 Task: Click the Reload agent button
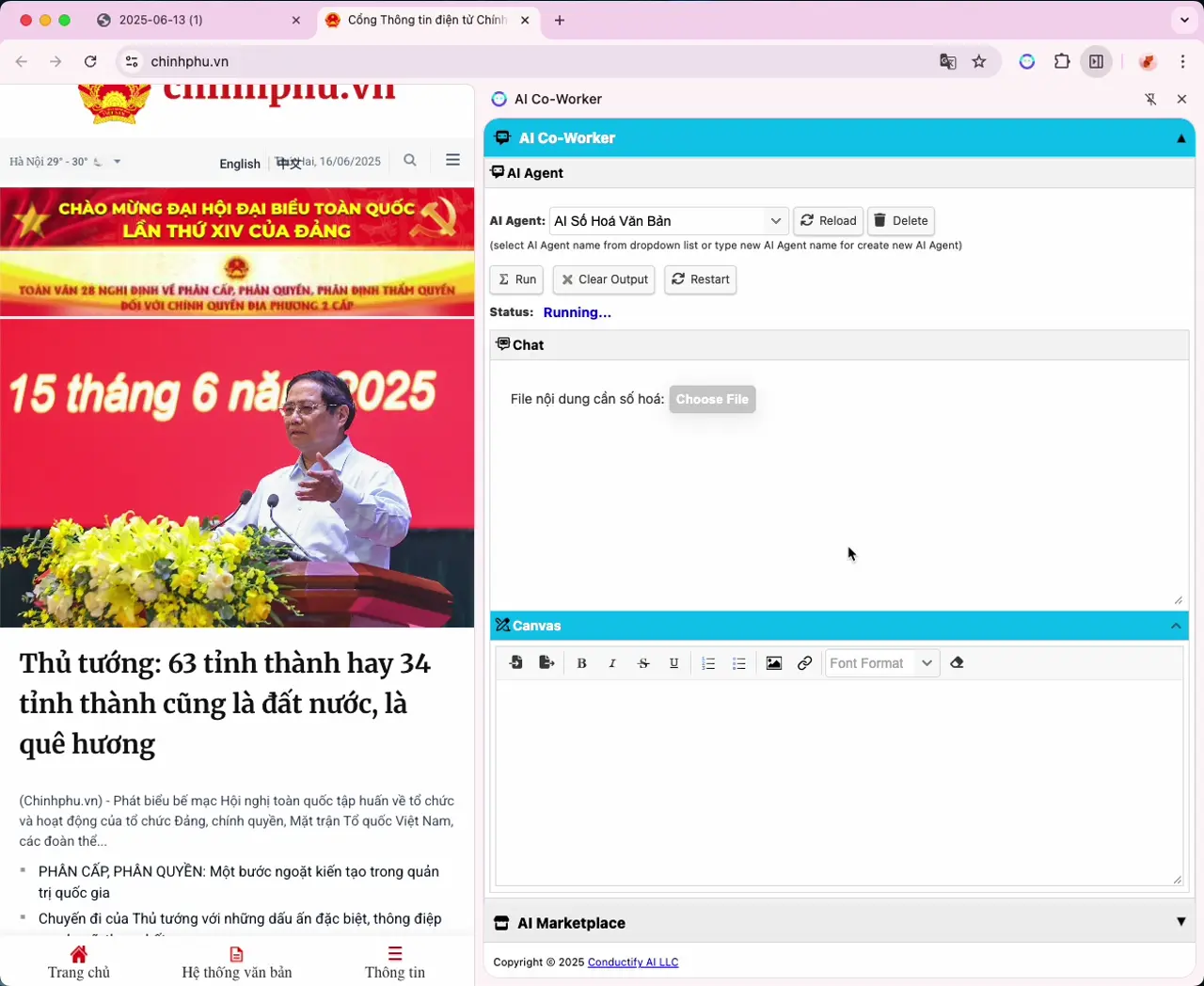click(829, 221)
